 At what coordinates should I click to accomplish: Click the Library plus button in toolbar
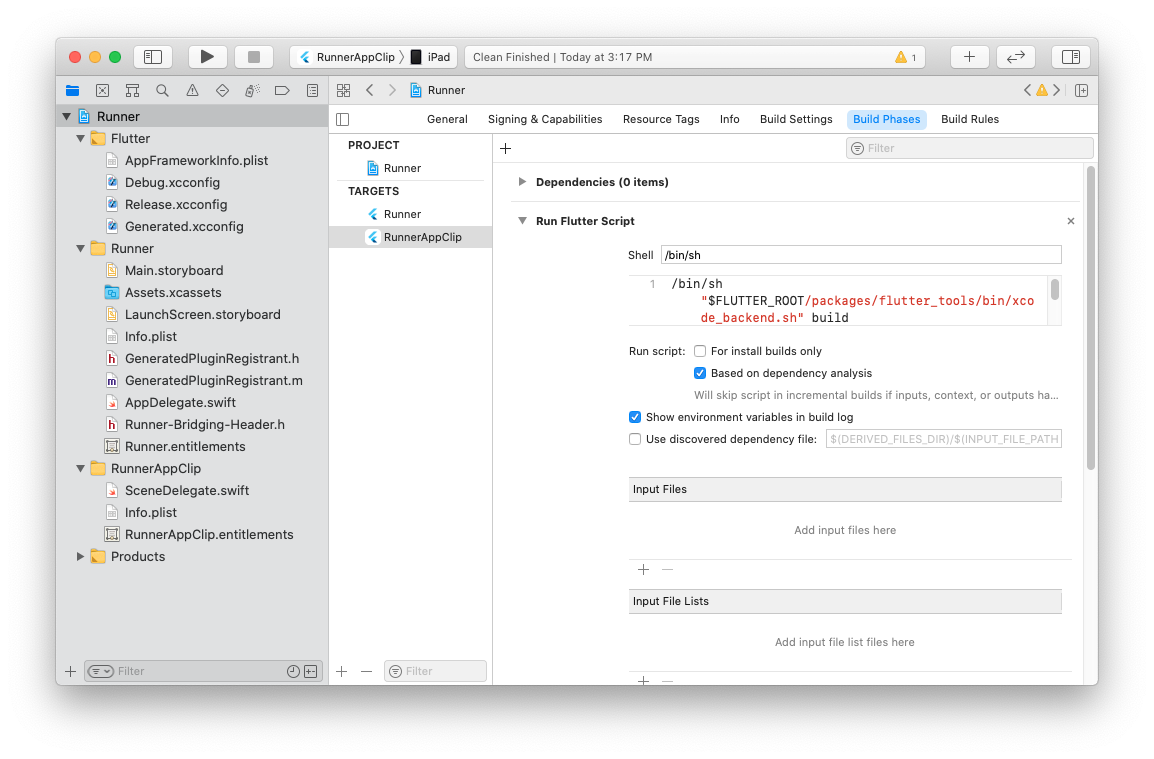point(969,57)
